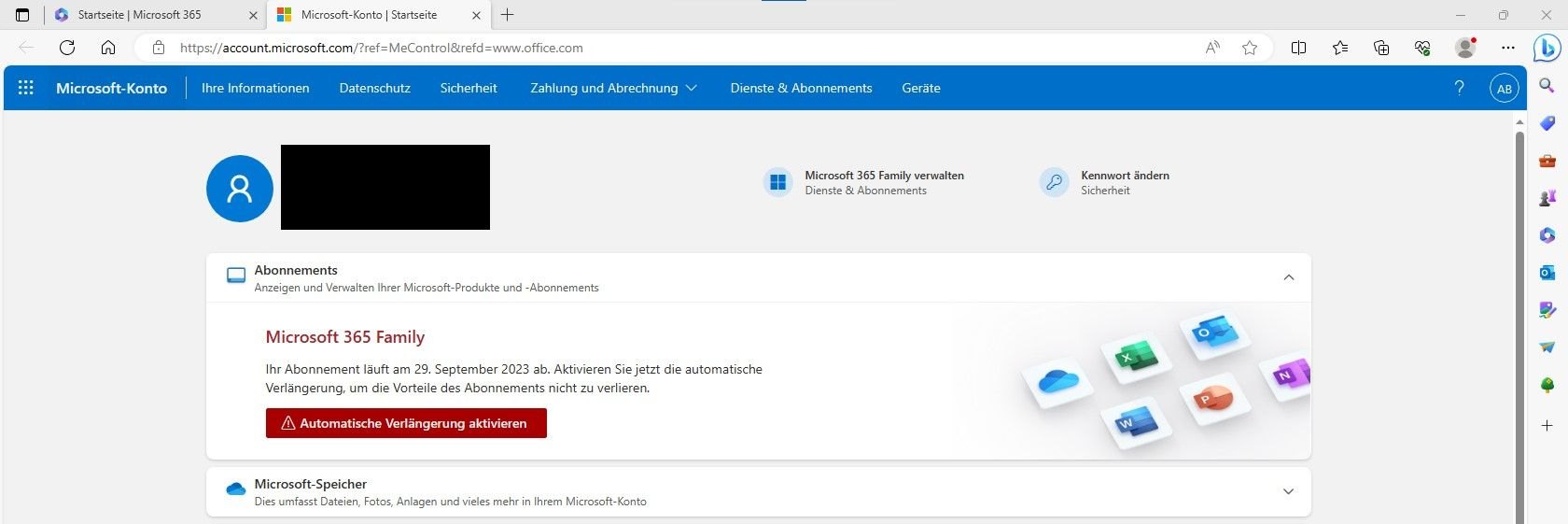Screen dimensions: 1568x524
Task: Open the favorites list icon
Action: click(x=1340, y=48)
